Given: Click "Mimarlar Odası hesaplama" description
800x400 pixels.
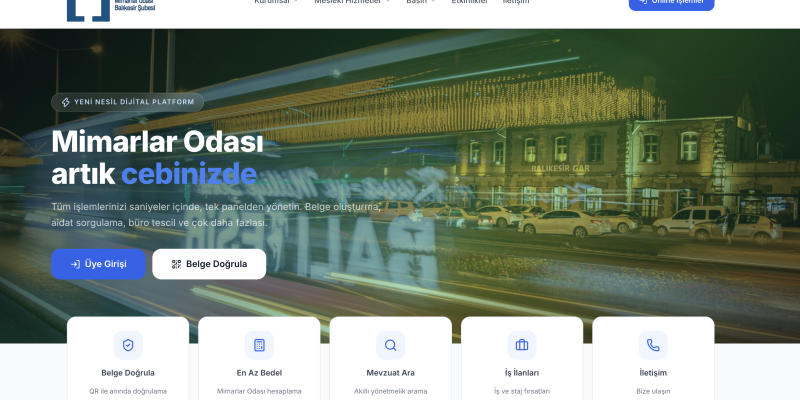Looking at the screenshot, I should pos(259,391).
